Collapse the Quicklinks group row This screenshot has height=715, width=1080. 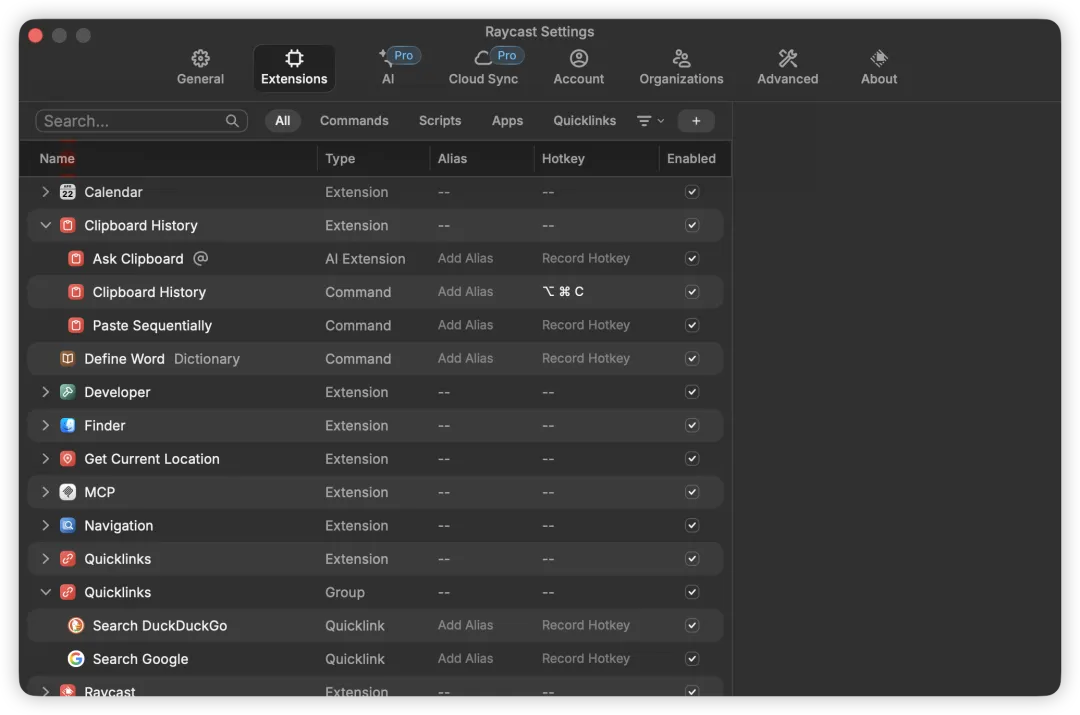point(45,592)
